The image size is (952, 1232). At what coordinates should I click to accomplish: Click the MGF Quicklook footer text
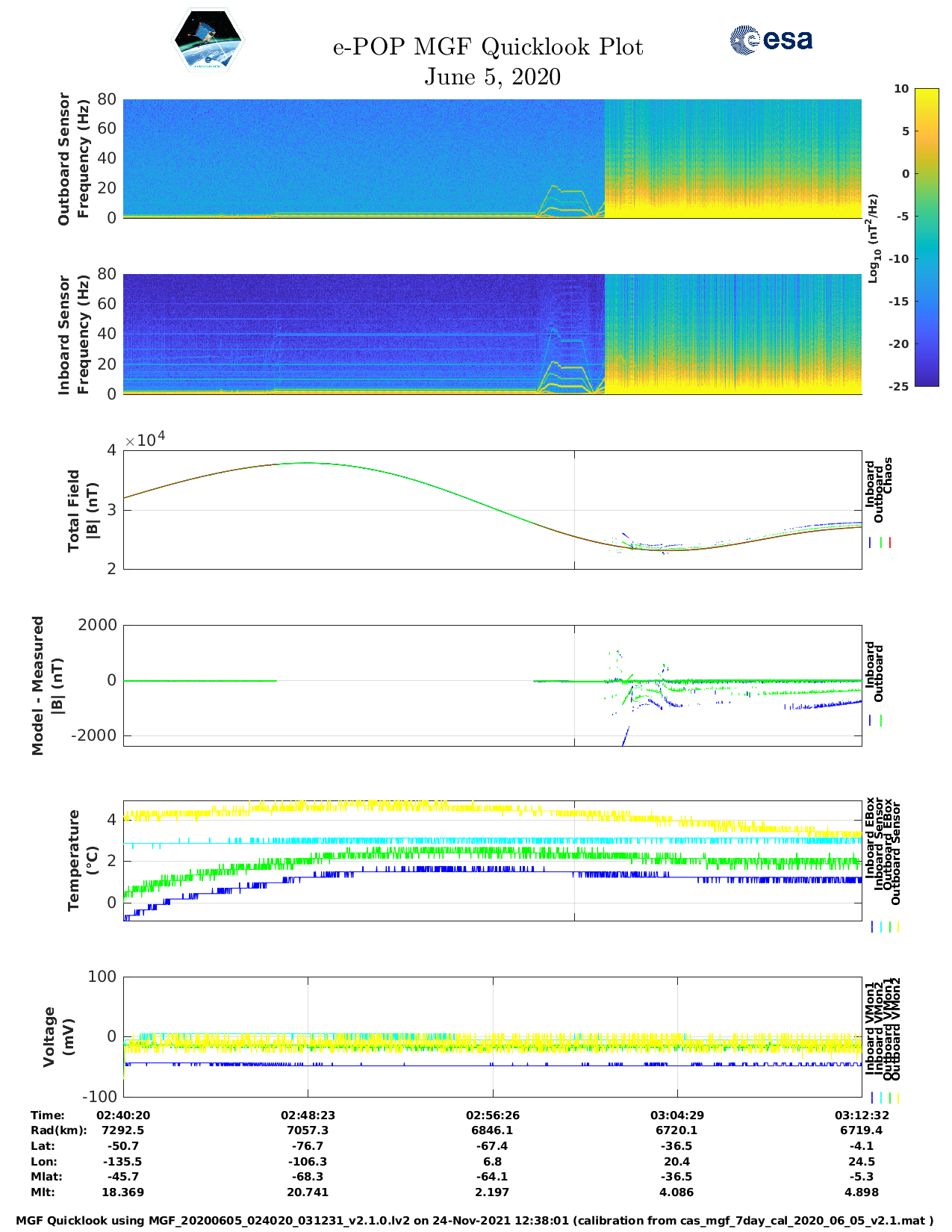tap(475, 1221)
